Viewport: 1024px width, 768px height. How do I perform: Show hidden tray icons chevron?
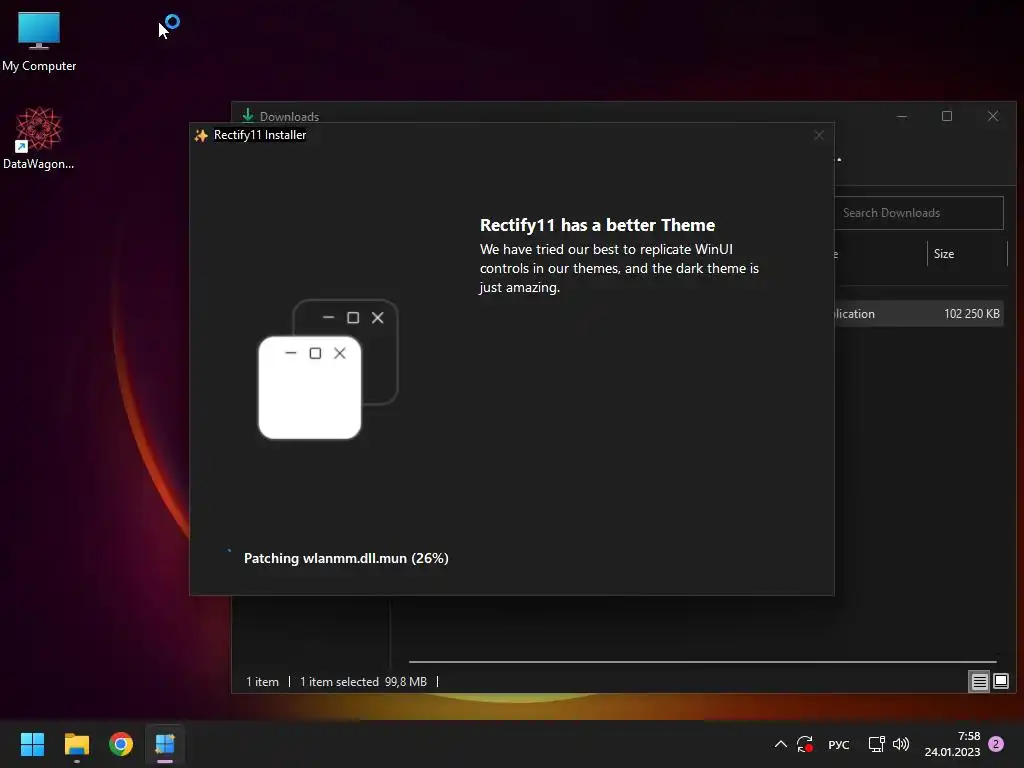point(780,744)
